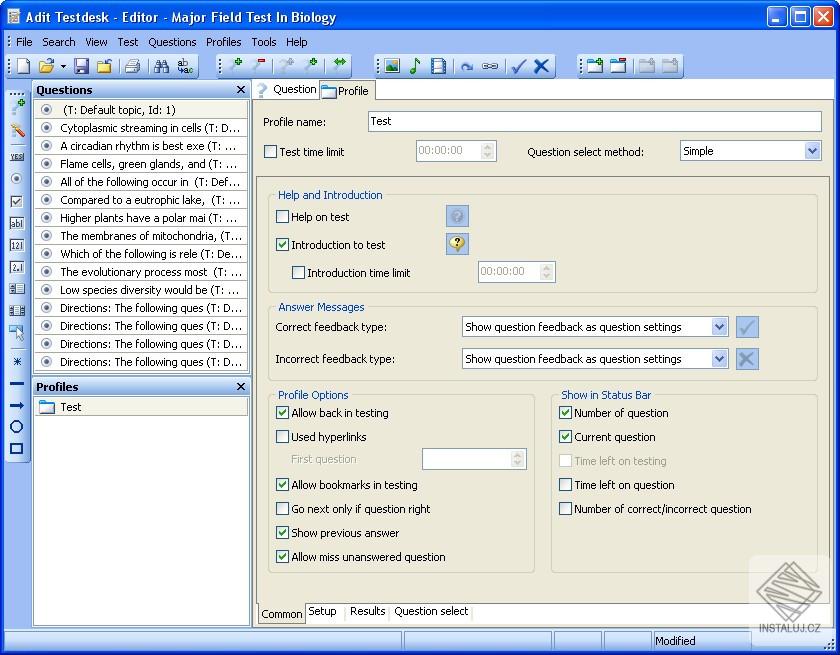Disable Introduction to test
The height and width of the screenshot is (655, 840).
pyautogui.click(x=283, y=244)
